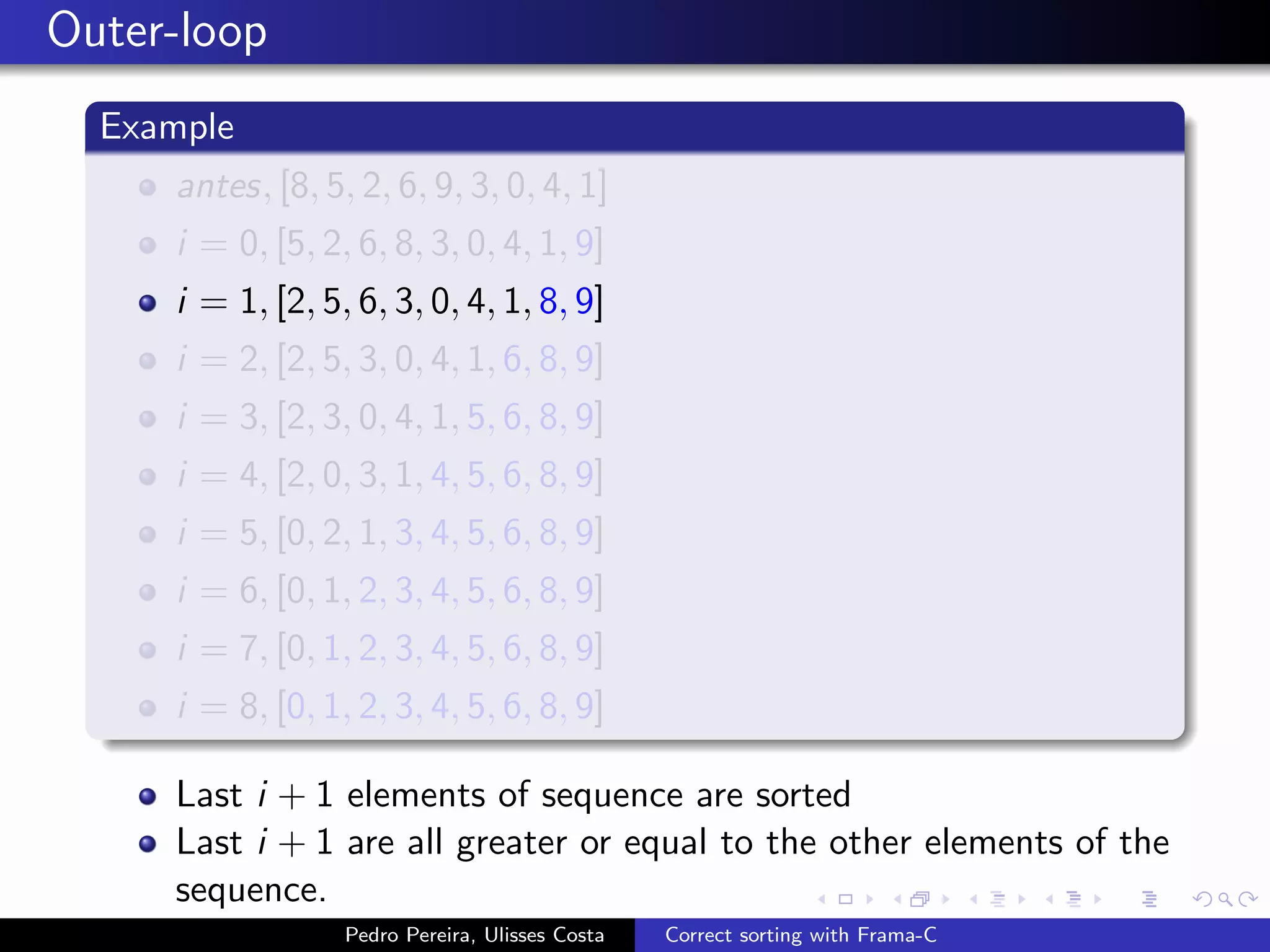Click the authors 'Pedro Pereira, Ulisses Costa' footer
Viewport: 1270px width, 952px height.
(x=474, y=935)
